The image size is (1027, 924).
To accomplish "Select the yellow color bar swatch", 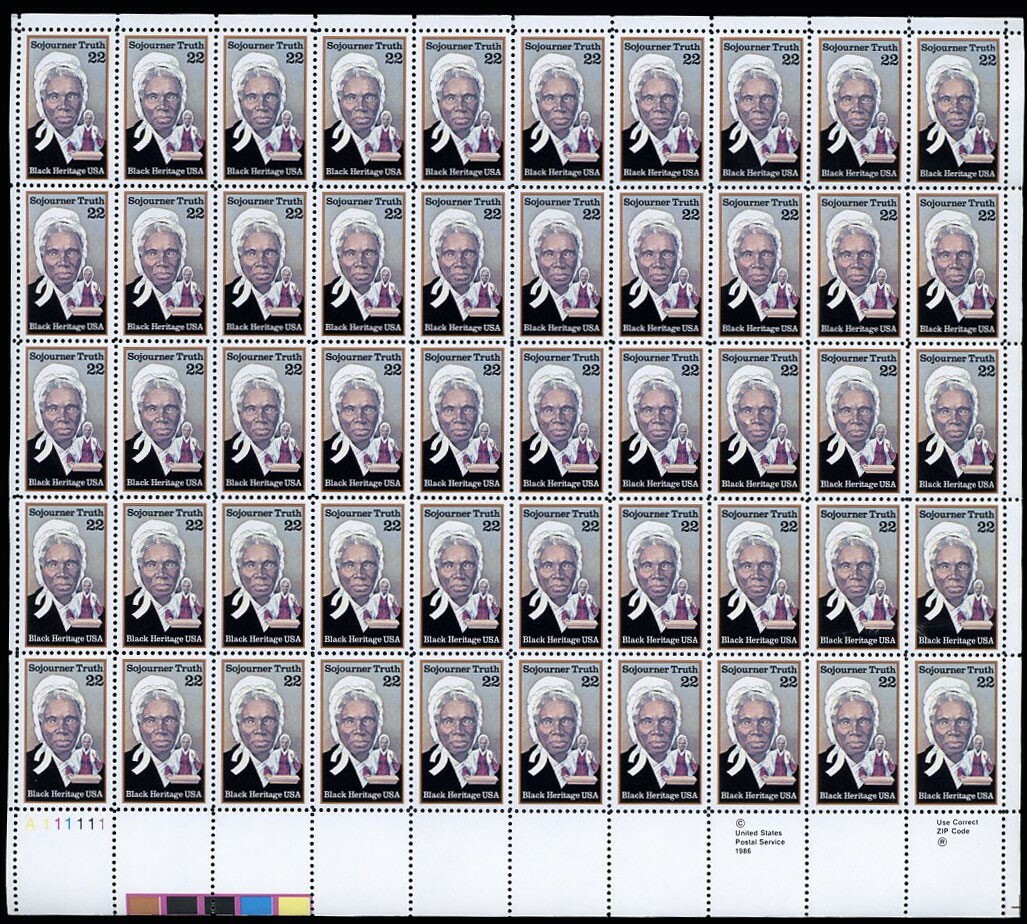I will click(294, 905).
